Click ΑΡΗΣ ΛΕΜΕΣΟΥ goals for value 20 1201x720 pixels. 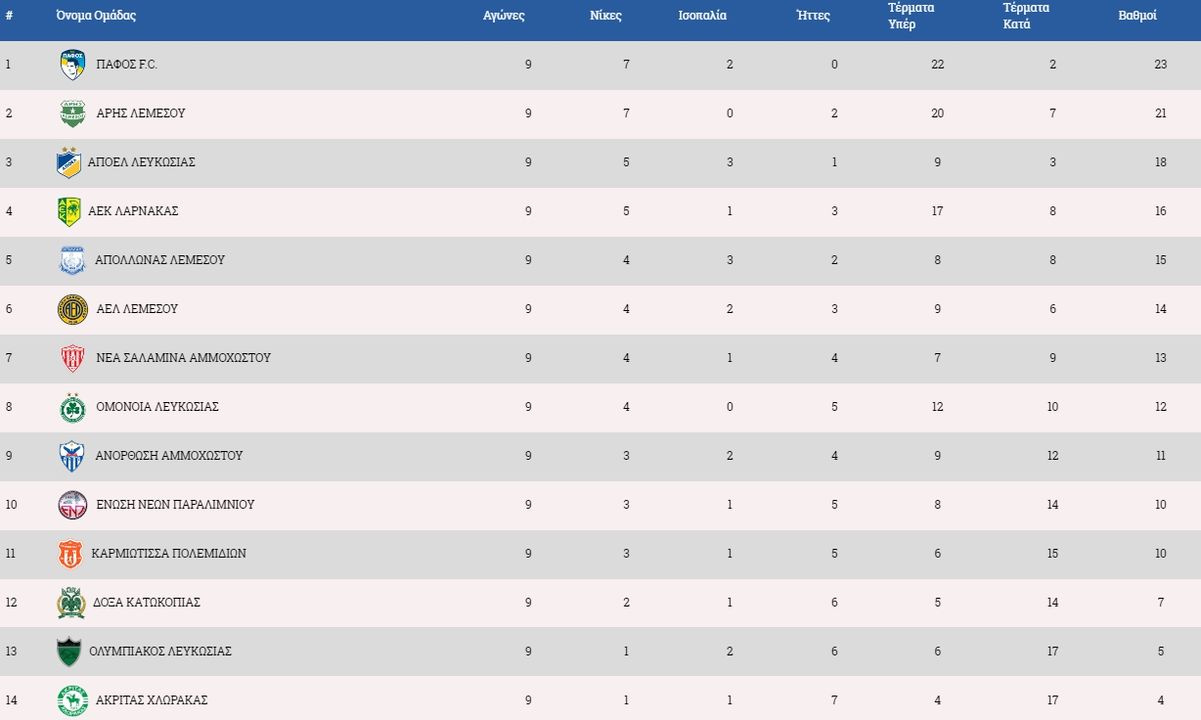(937, 114)
